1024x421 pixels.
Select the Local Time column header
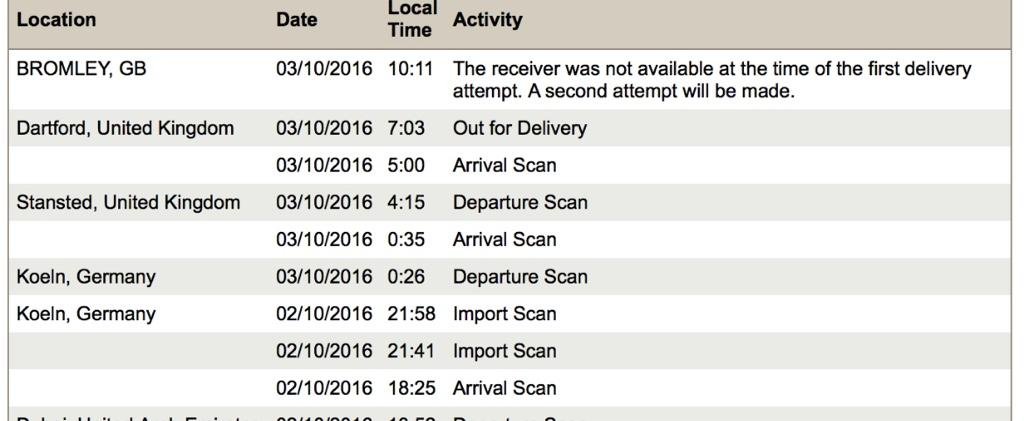pos(412,19)
